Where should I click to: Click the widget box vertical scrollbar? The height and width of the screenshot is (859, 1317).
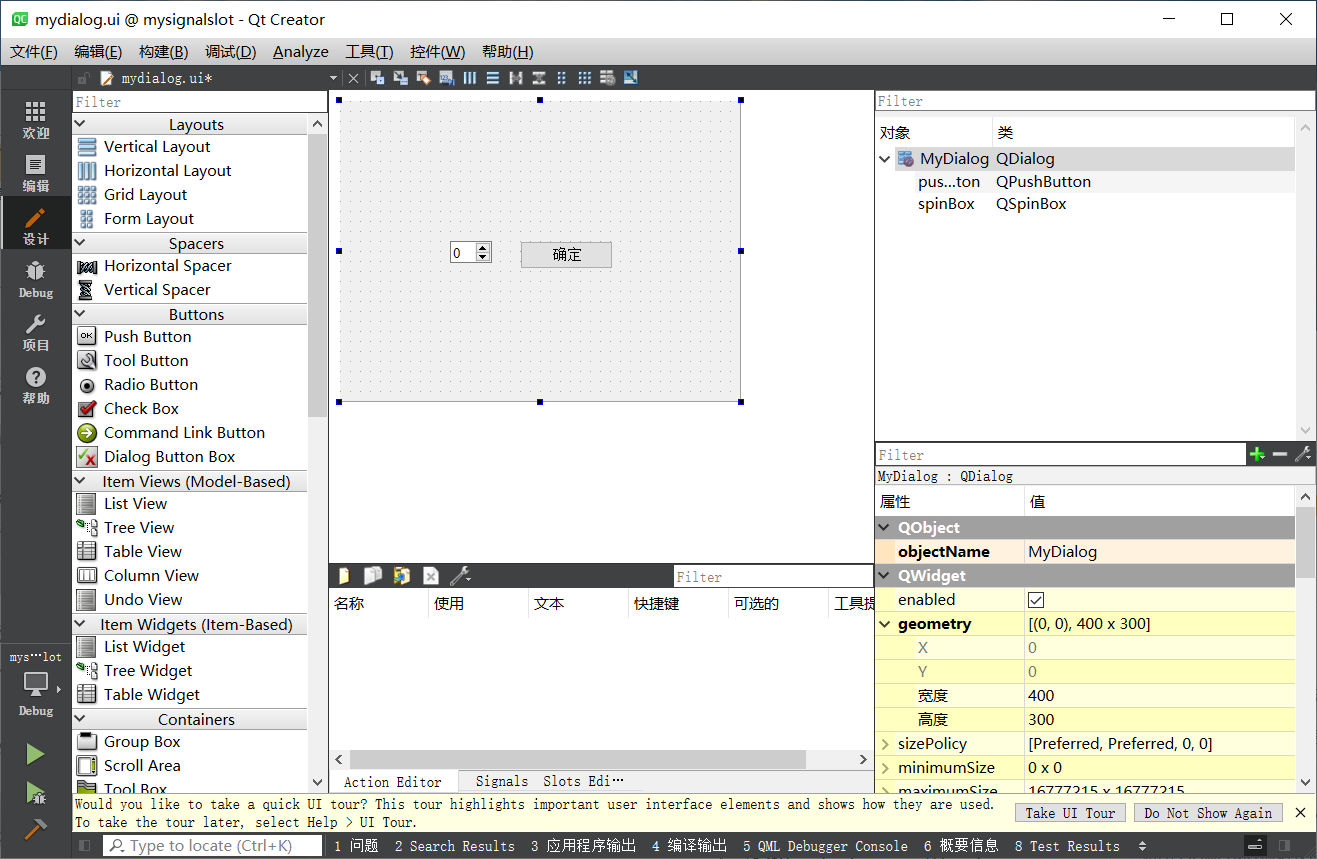coord(318,274)
